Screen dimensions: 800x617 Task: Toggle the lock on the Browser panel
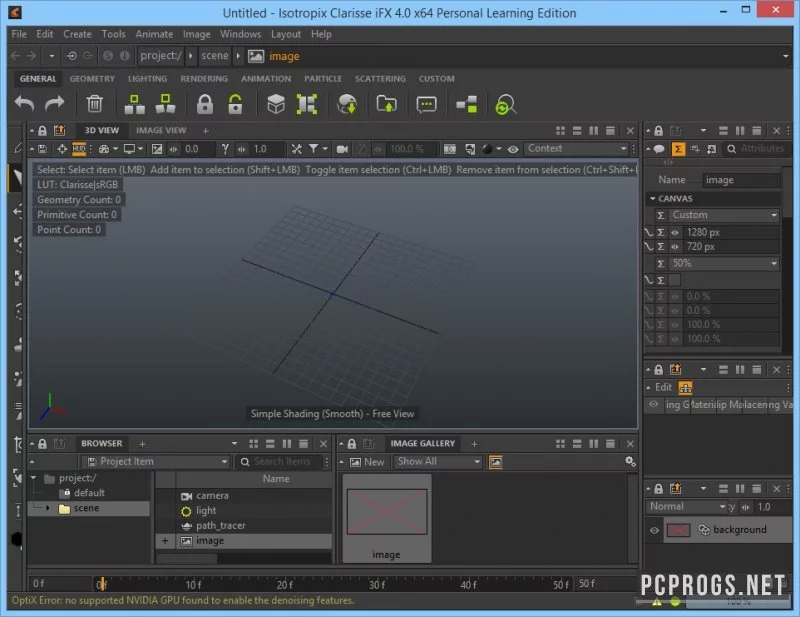click(x=42, y=444)
